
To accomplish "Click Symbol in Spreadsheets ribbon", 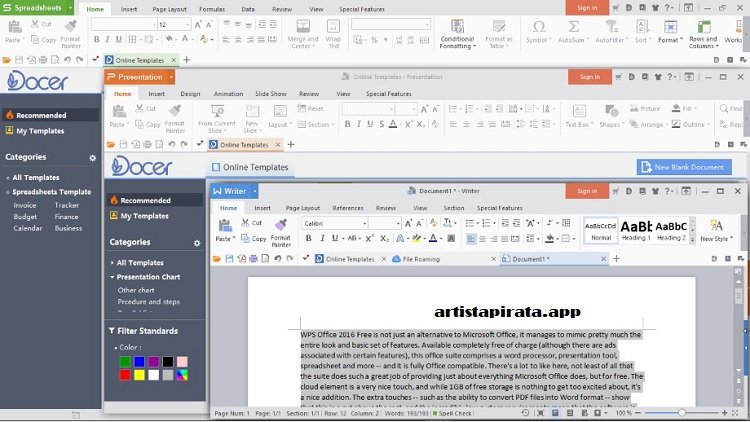I will [539, 32].
